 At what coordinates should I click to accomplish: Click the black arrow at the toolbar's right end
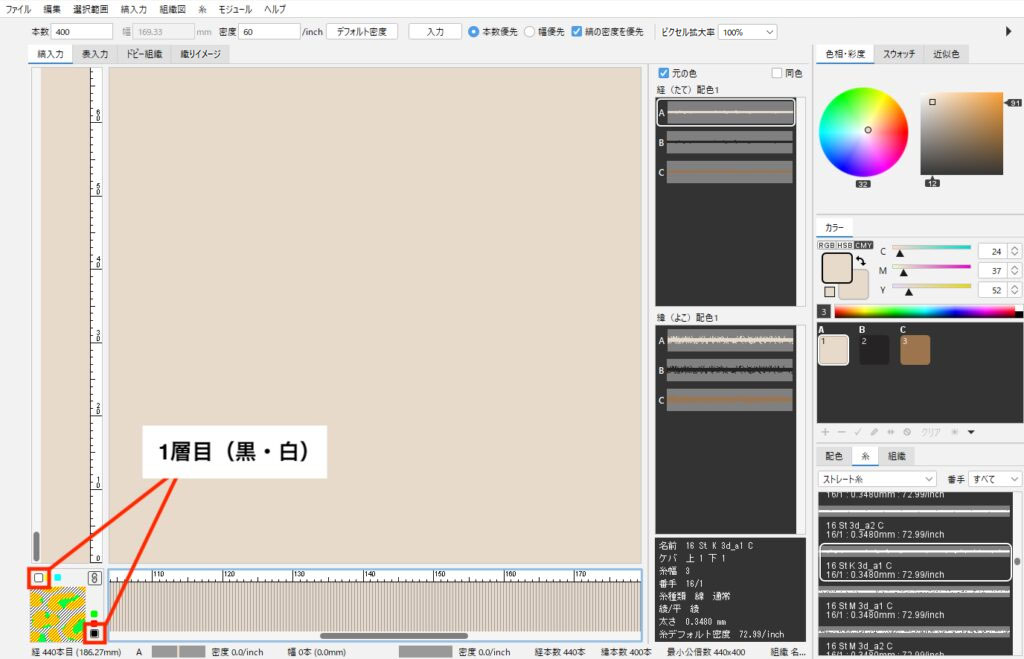[1008, 32]
